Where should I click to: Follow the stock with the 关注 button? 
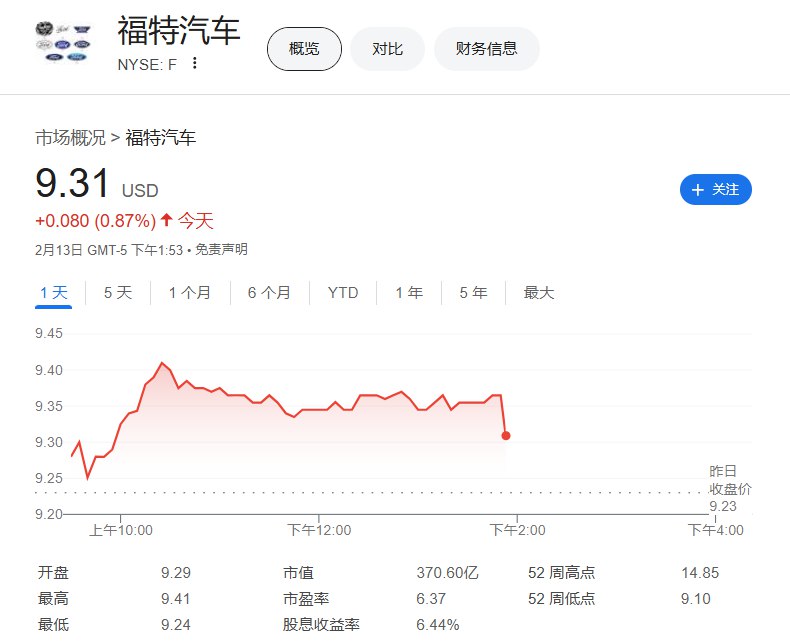click(x=715, y=189)
